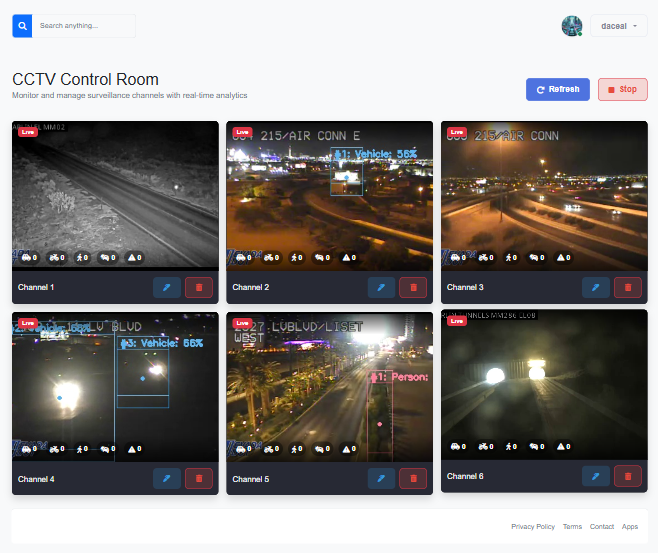This screenshot has width=658, height=553.
Task: Remove Channel 4 with the trash icon
Action: click(x=199, y=479)
